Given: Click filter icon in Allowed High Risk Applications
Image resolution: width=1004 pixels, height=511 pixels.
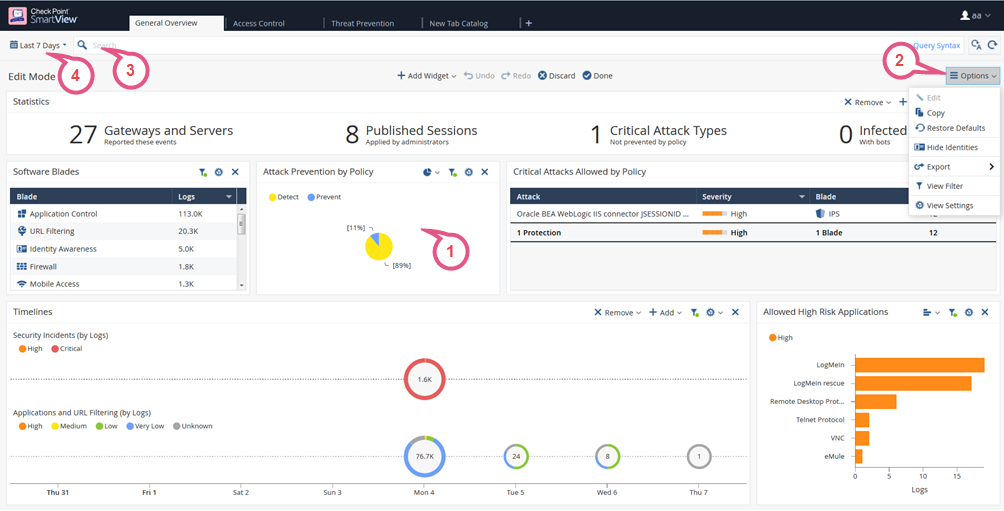Looking at the screenshot, I should click(953, 312).
